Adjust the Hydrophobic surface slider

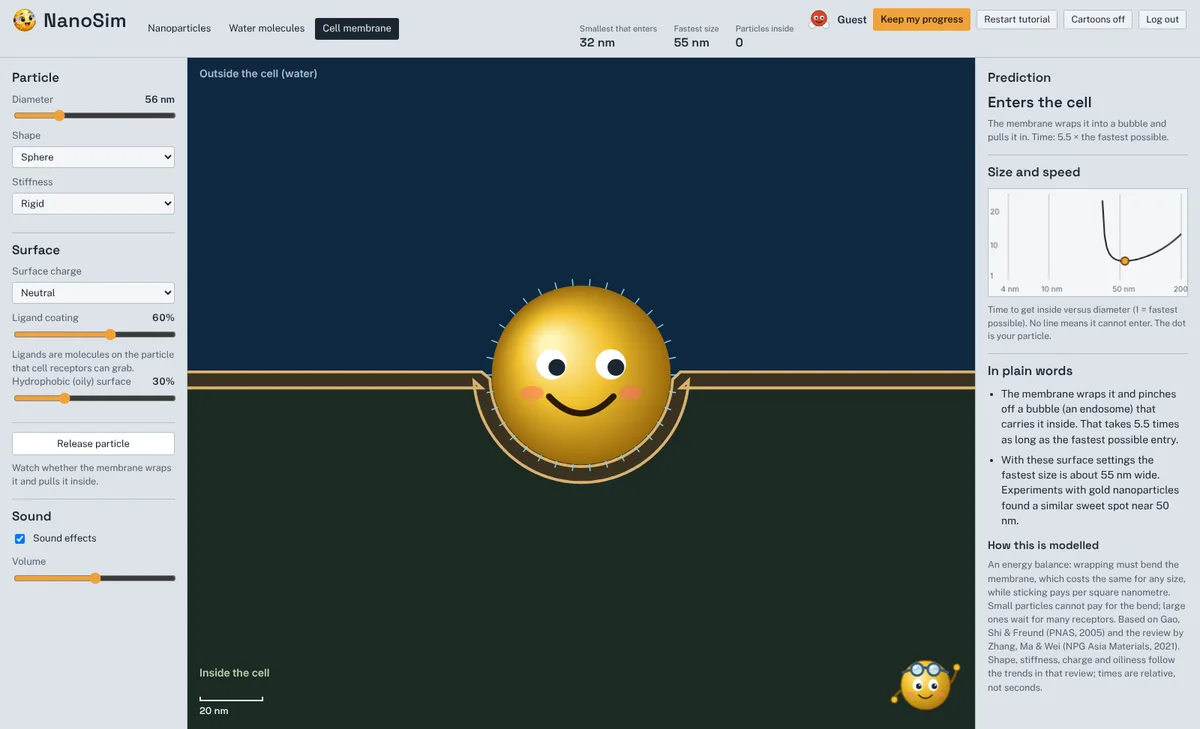point(93,398)
